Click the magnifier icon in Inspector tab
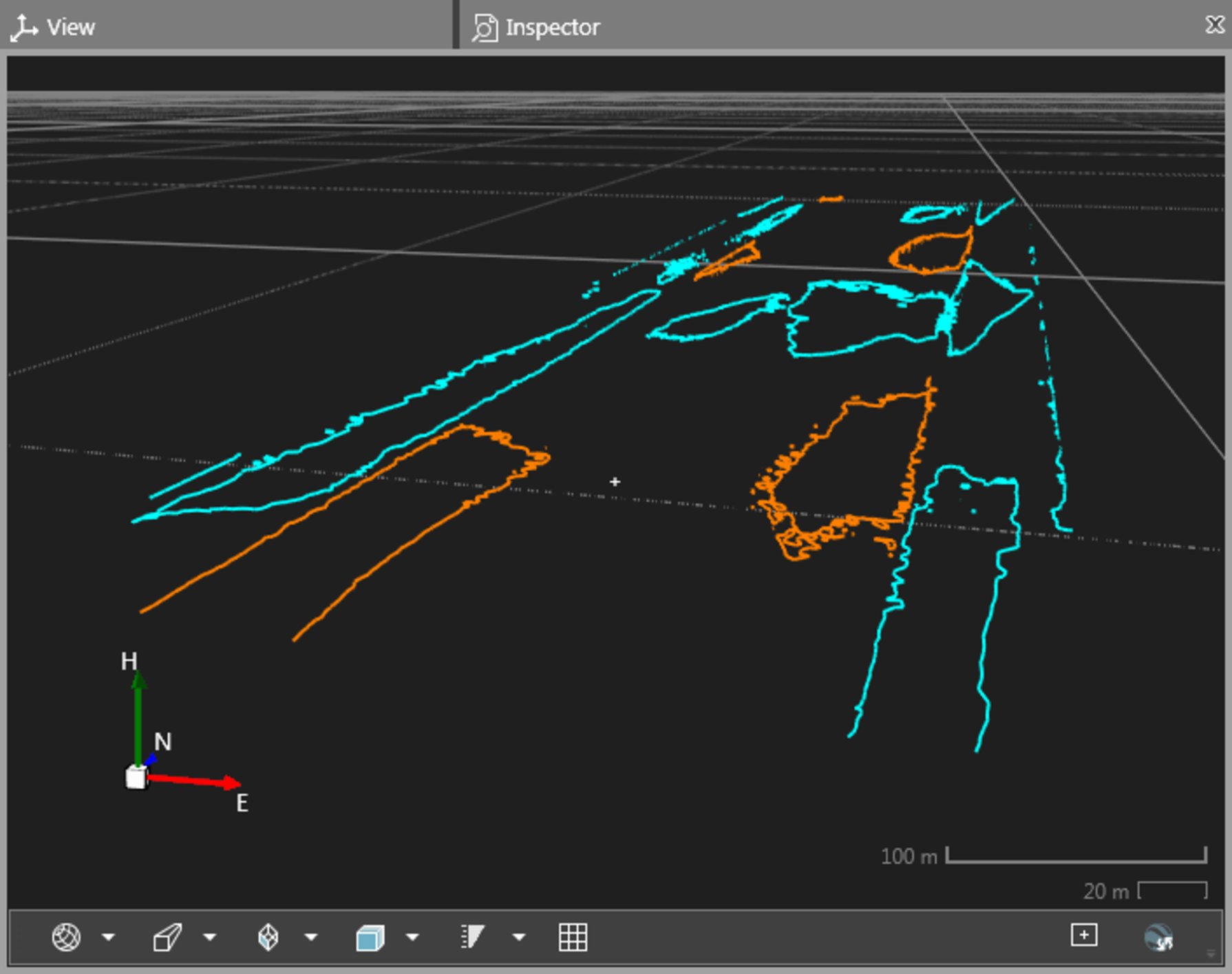Viewport: 1232px width, 974px height. click(485, 28)
